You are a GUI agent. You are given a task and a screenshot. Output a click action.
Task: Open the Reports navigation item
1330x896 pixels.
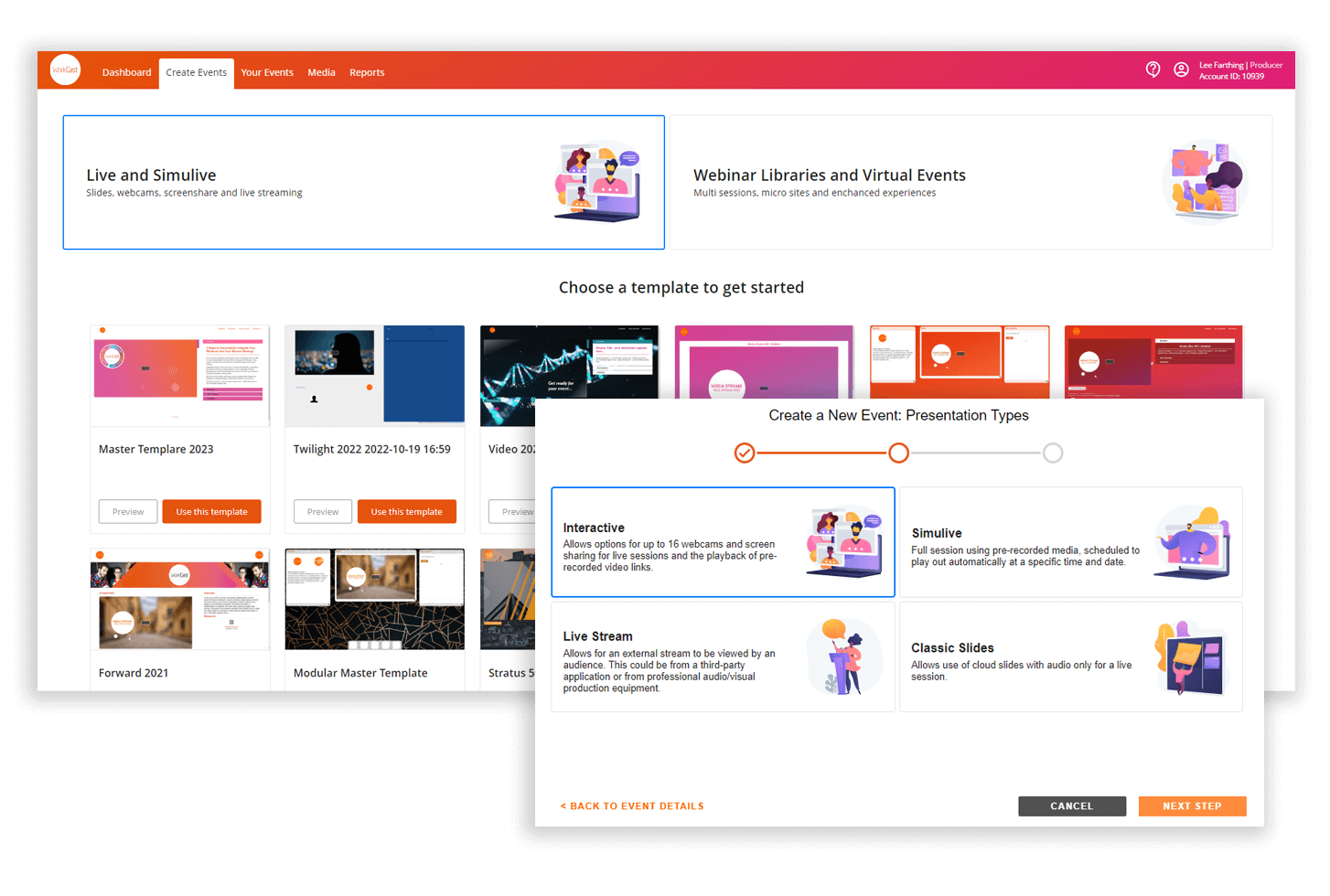click(x=367, y=72)
